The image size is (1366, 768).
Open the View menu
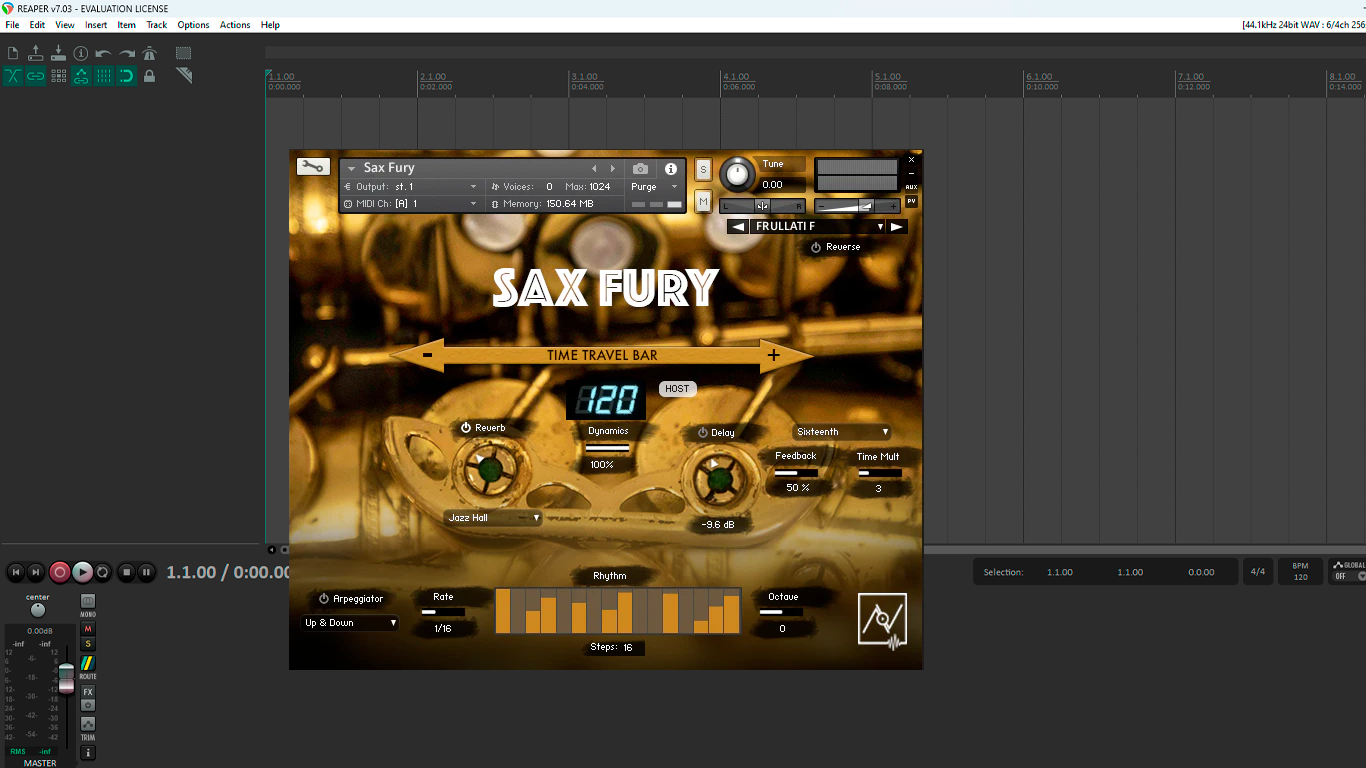point(65,25)
